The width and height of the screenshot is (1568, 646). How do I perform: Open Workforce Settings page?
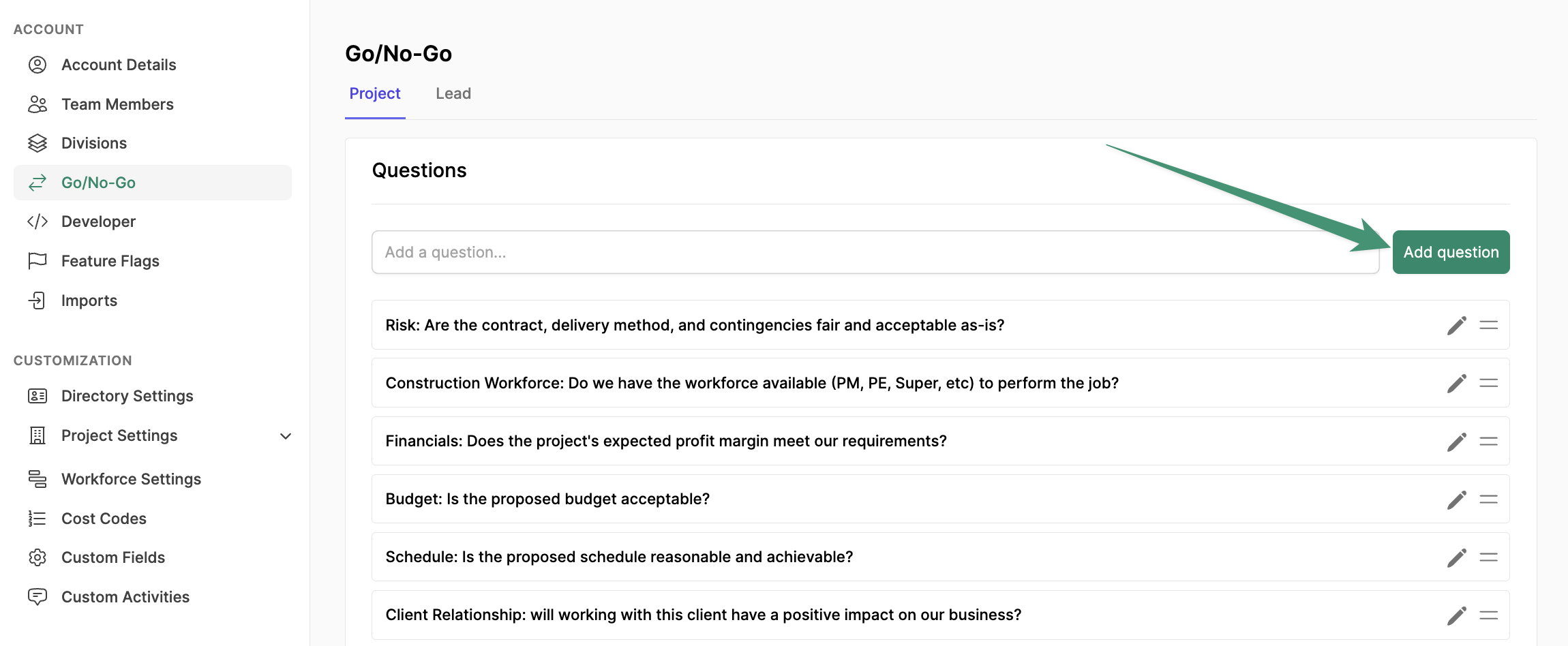pos(131,479)
